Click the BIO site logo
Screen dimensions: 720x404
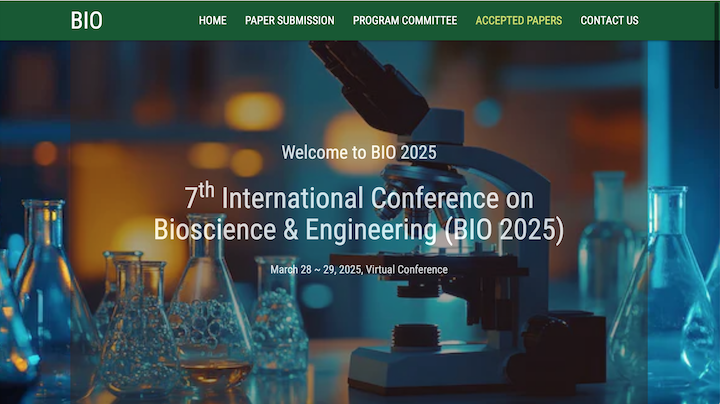pyautogui.click(x=86, y=20)
